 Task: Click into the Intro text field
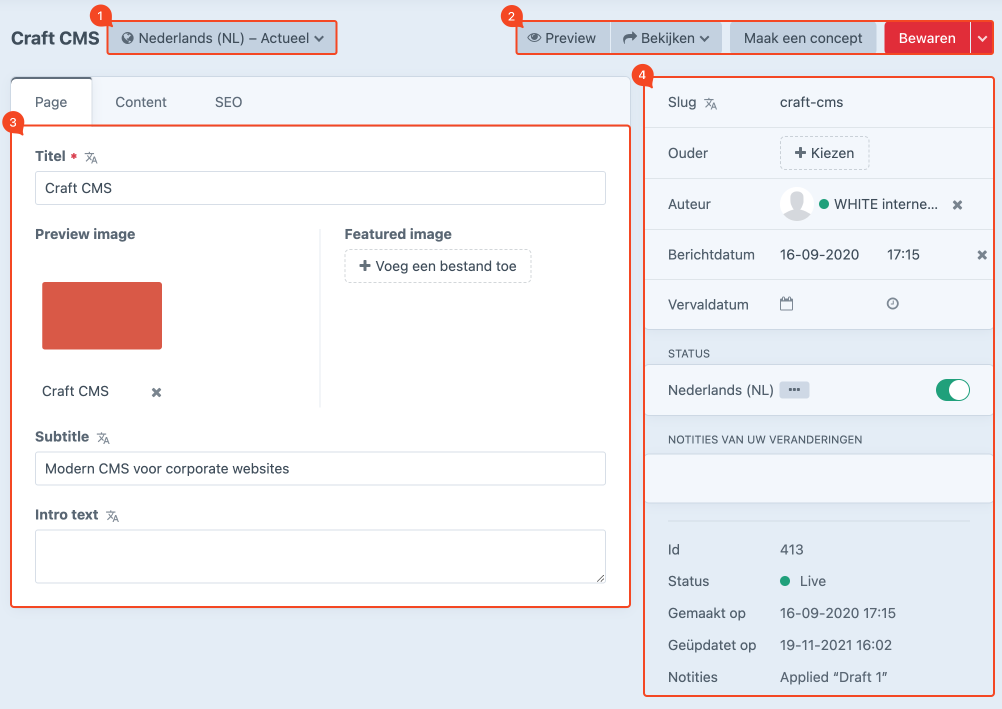(x=320, y=556)
